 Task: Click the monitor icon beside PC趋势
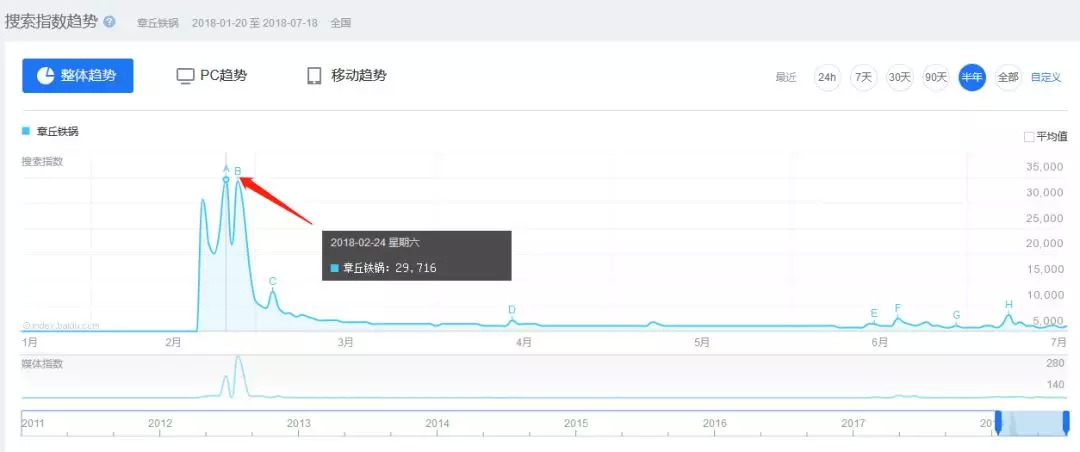click(x=185, y=76)
